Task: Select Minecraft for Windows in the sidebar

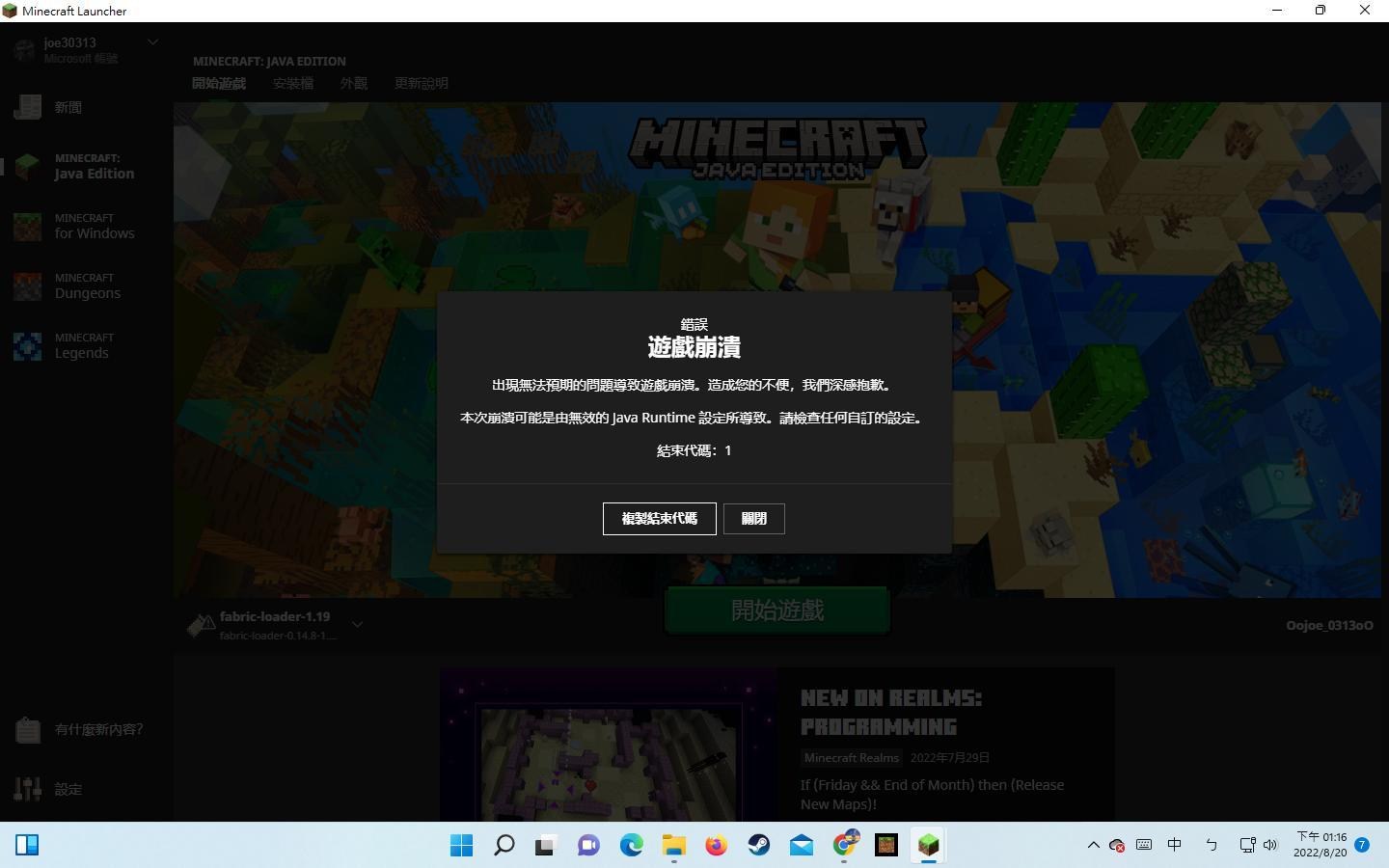Action: point(87,227)
